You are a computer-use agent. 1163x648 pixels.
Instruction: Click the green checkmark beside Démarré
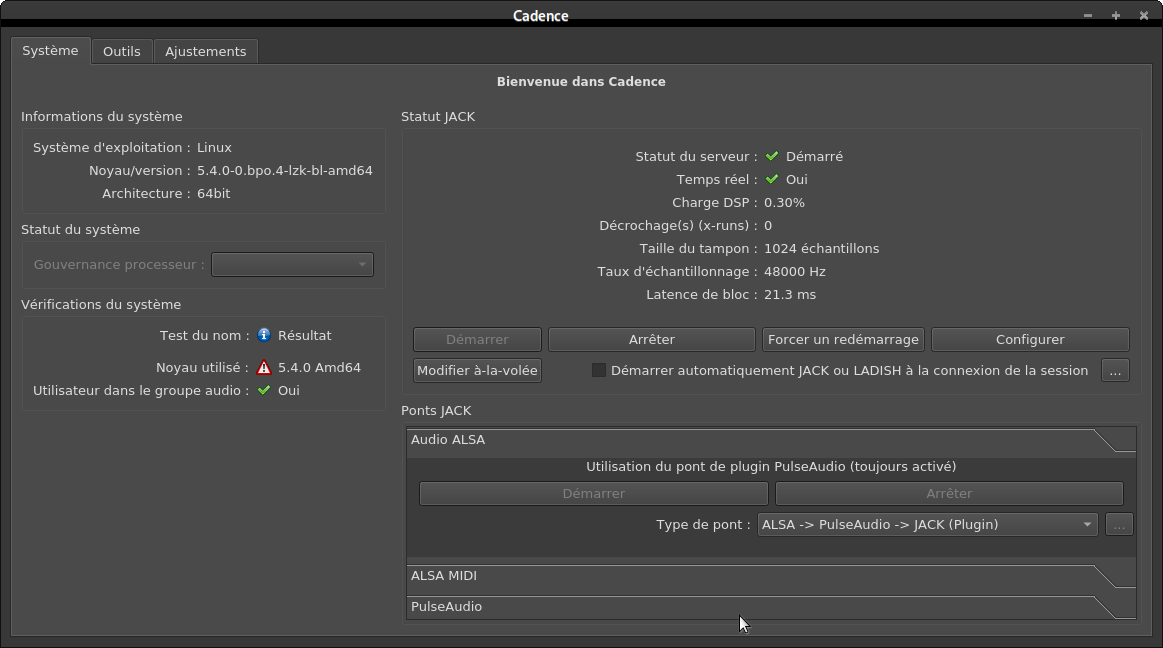coord(772,156)
